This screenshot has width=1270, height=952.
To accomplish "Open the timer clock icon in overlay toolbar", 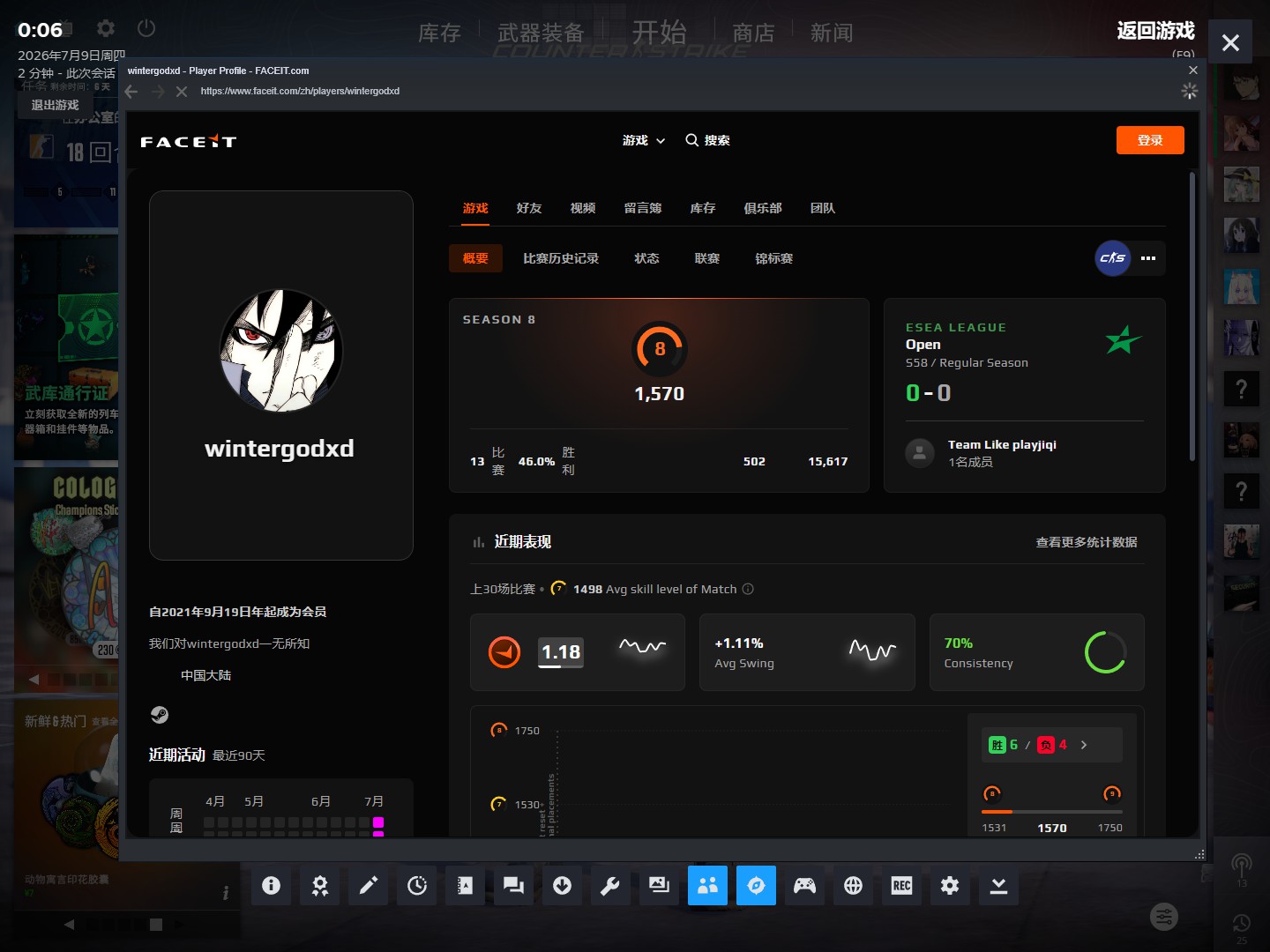I will click(x=416, y=885).
